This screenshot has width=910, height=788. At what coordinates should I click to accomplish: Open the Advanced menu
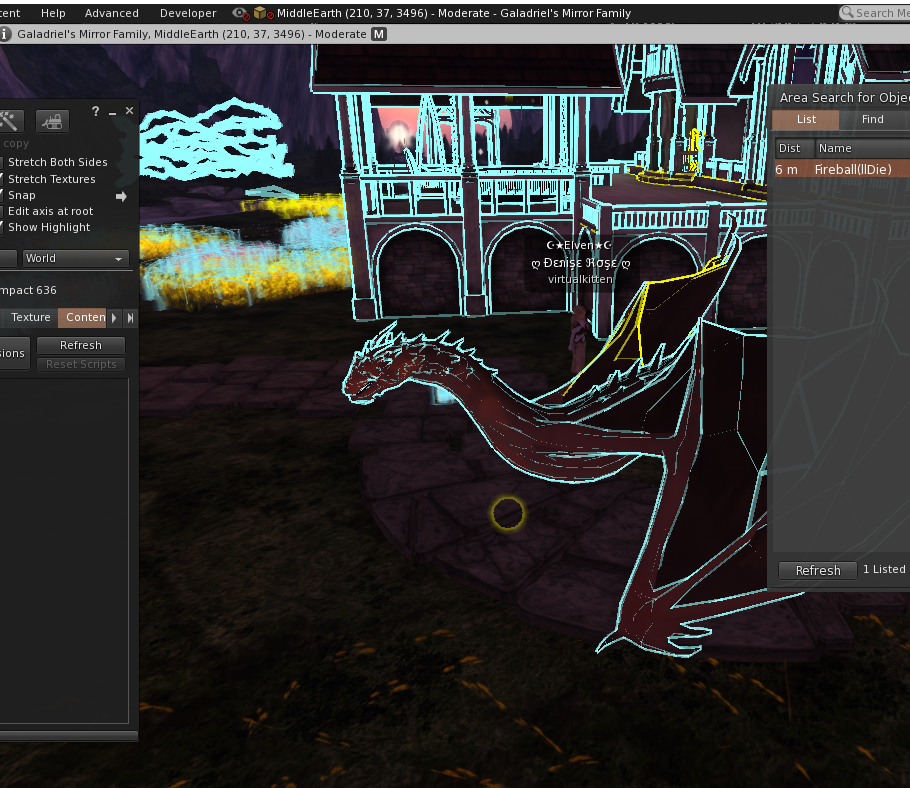pyautogui.click(x=111, y=13)
